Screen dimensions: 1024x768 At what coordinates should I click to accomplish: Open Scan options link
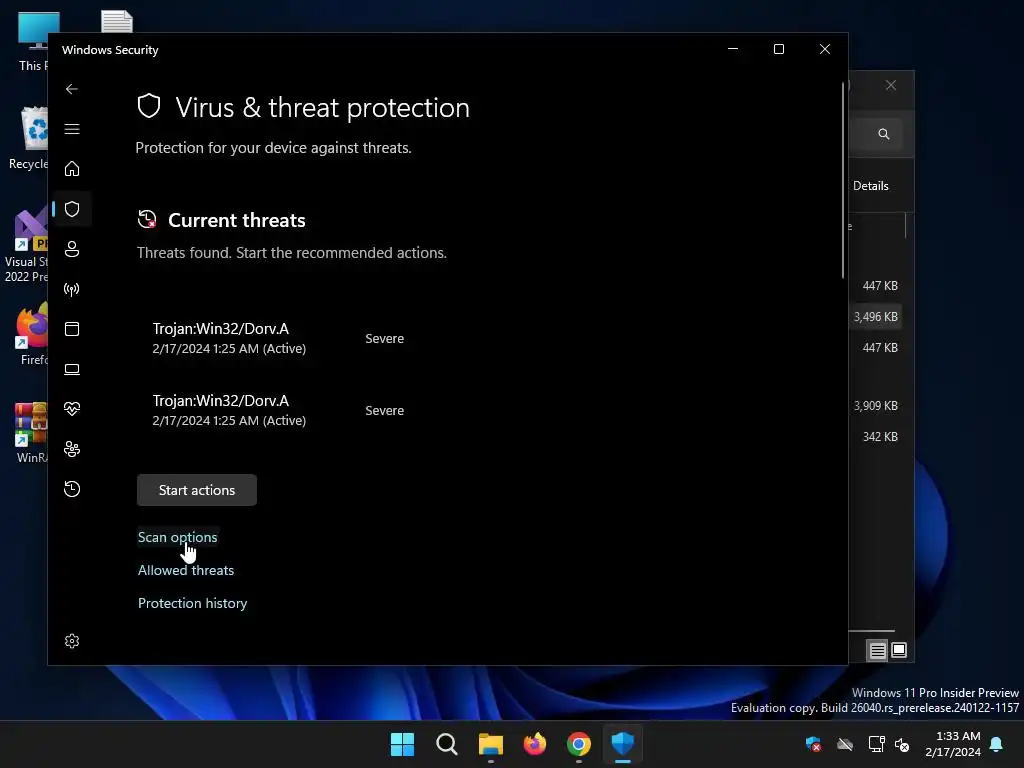(178, 537)
